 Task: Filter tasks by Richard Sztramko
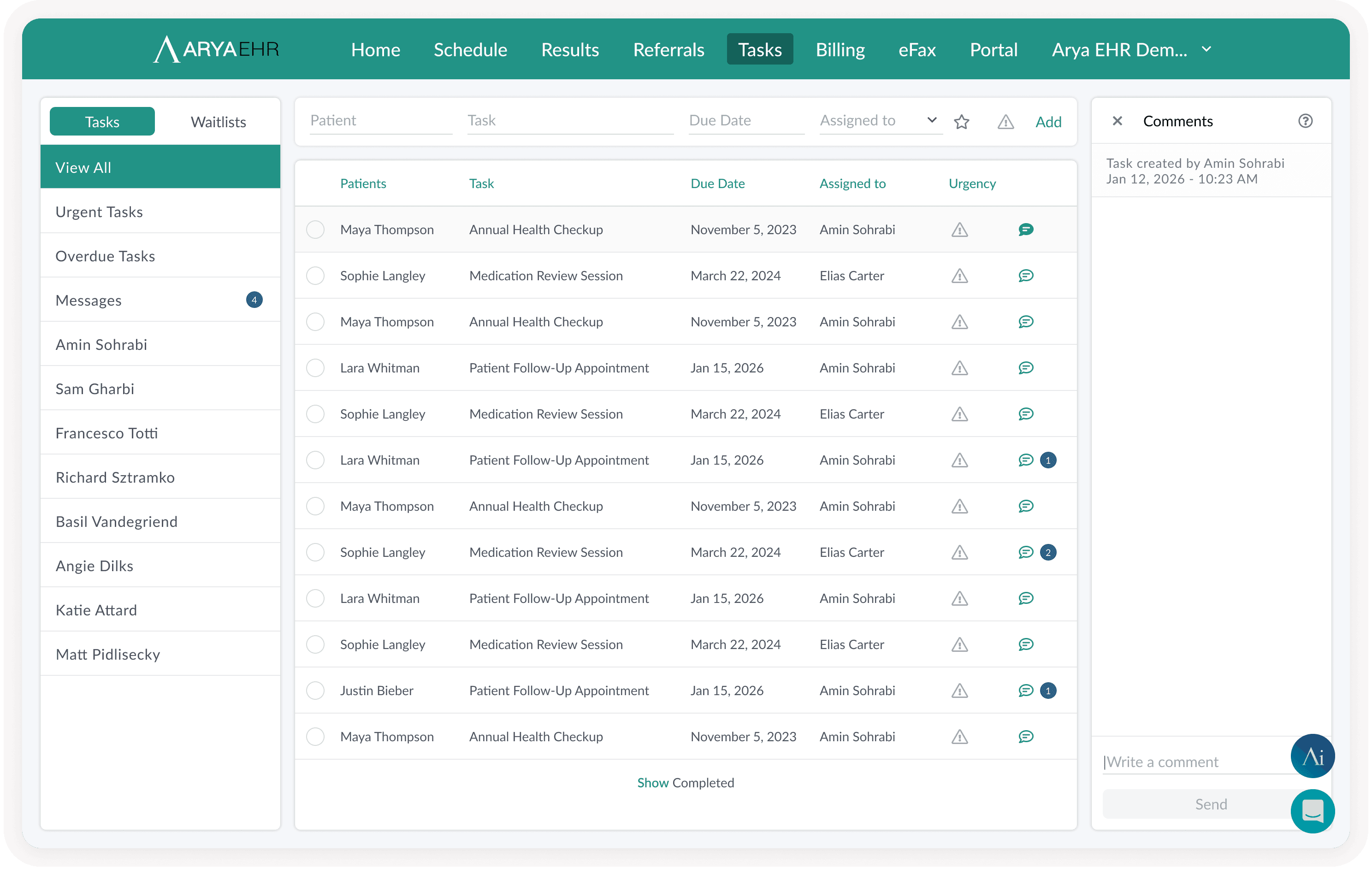160,477
